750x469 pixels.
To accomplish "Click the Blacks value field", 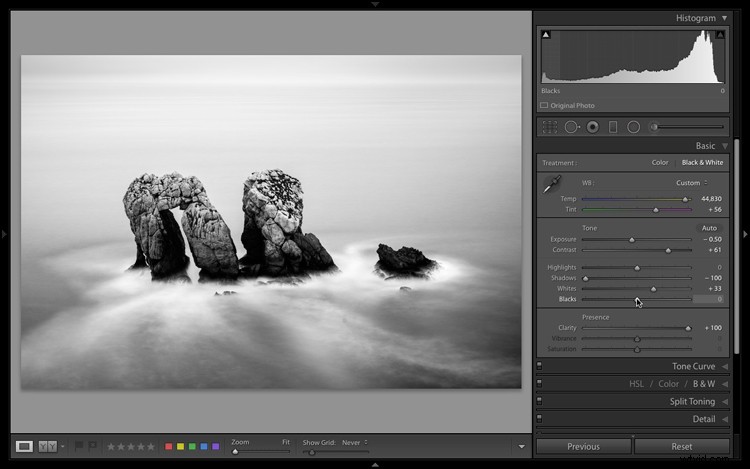I will point(708,299).
